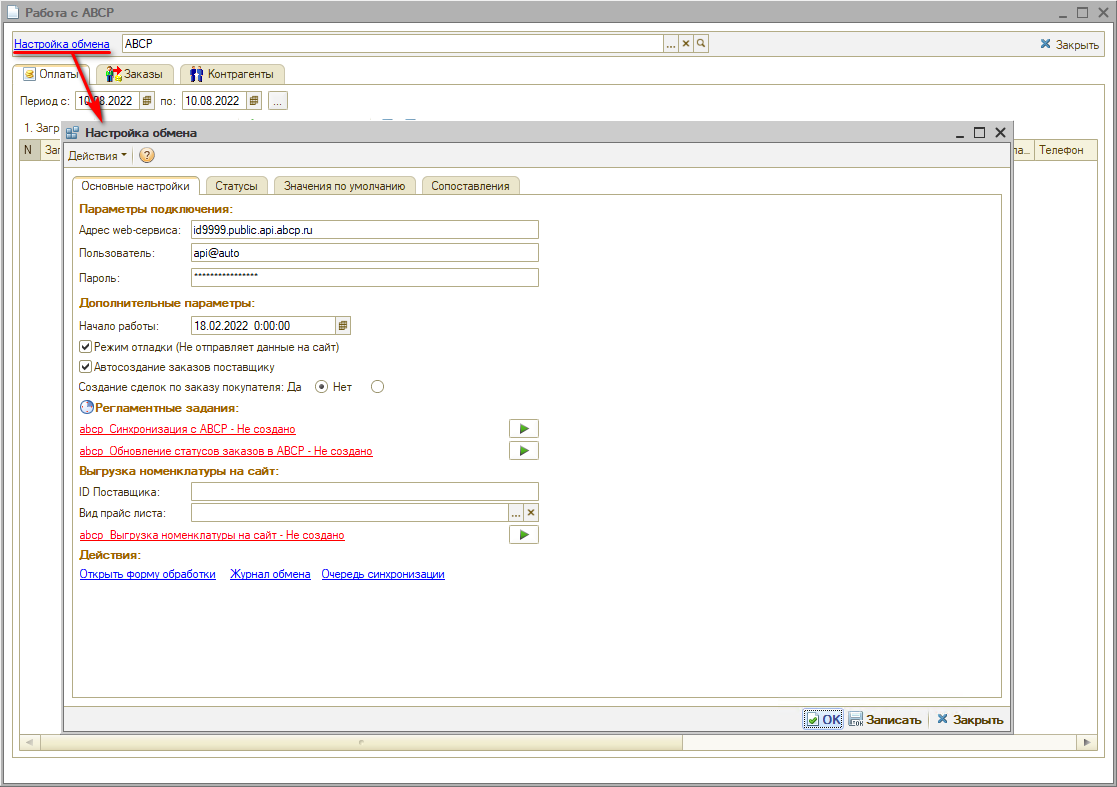
Task: Open the Очередь синхронизации link
Action: point(383,574)
